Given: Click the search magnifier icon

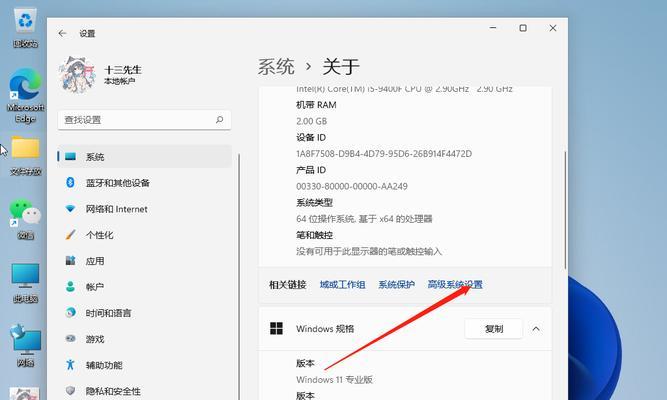Looking at the screenshot, I should 219,120.
